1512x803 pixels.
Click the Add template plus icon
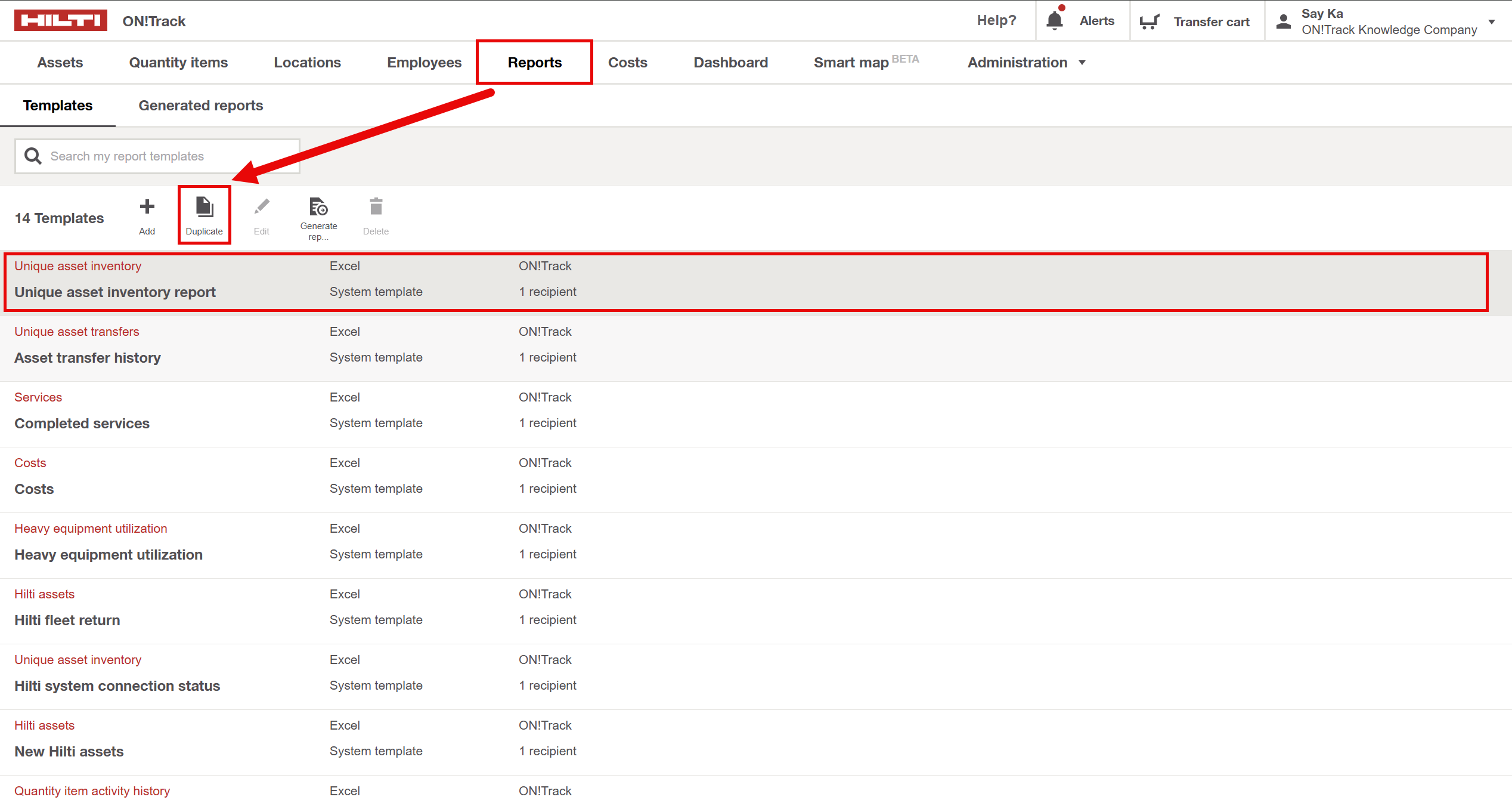147,208
